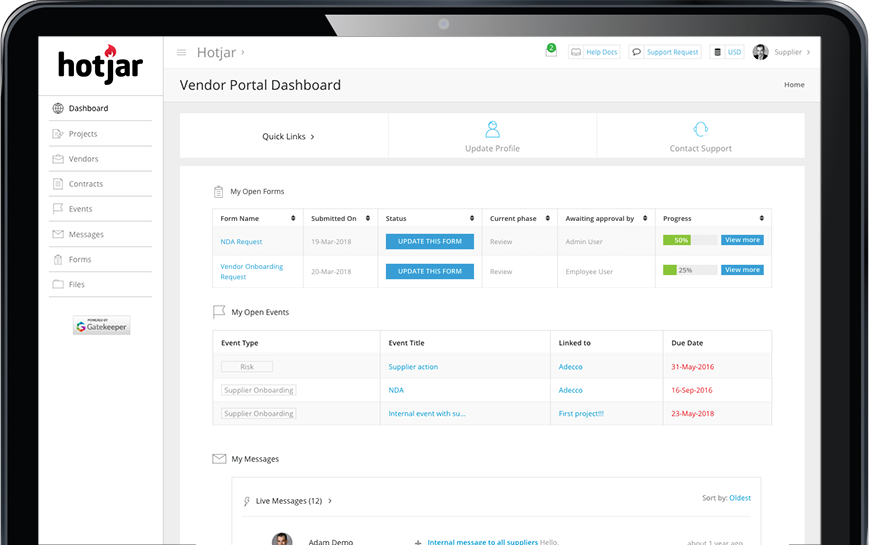Click the 50% progress bar
The image size is (869, 545).
(689, 240)
